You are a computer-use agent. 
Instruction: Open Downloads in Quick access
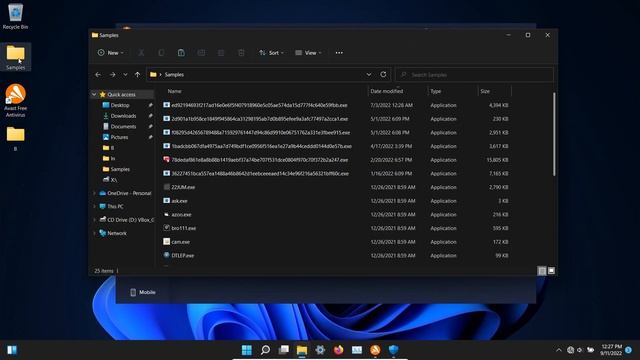(123, 116)
